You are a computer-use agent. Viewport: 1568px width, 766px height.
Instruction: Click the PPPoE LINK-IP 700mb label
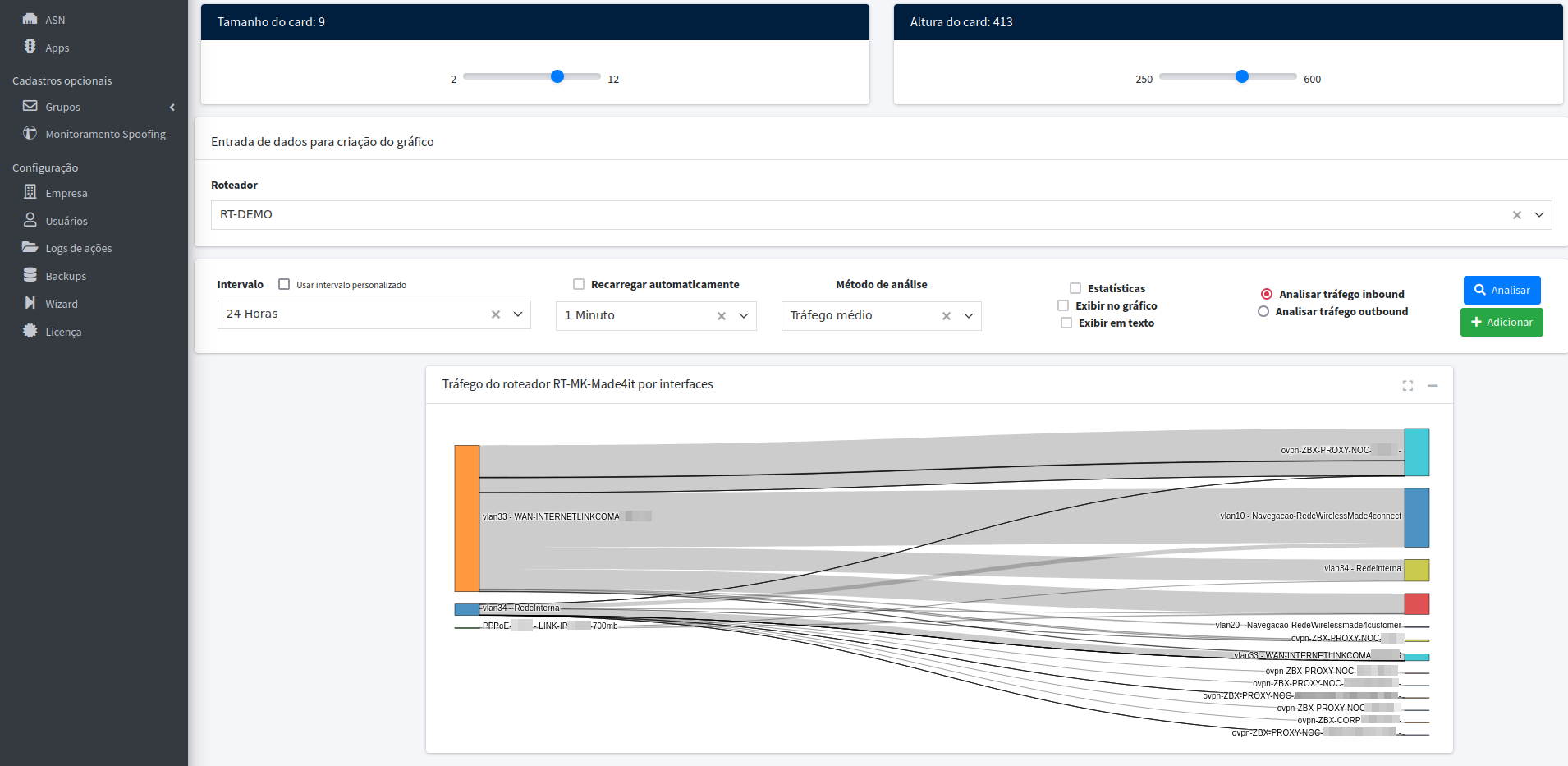[x=550, y=626]
